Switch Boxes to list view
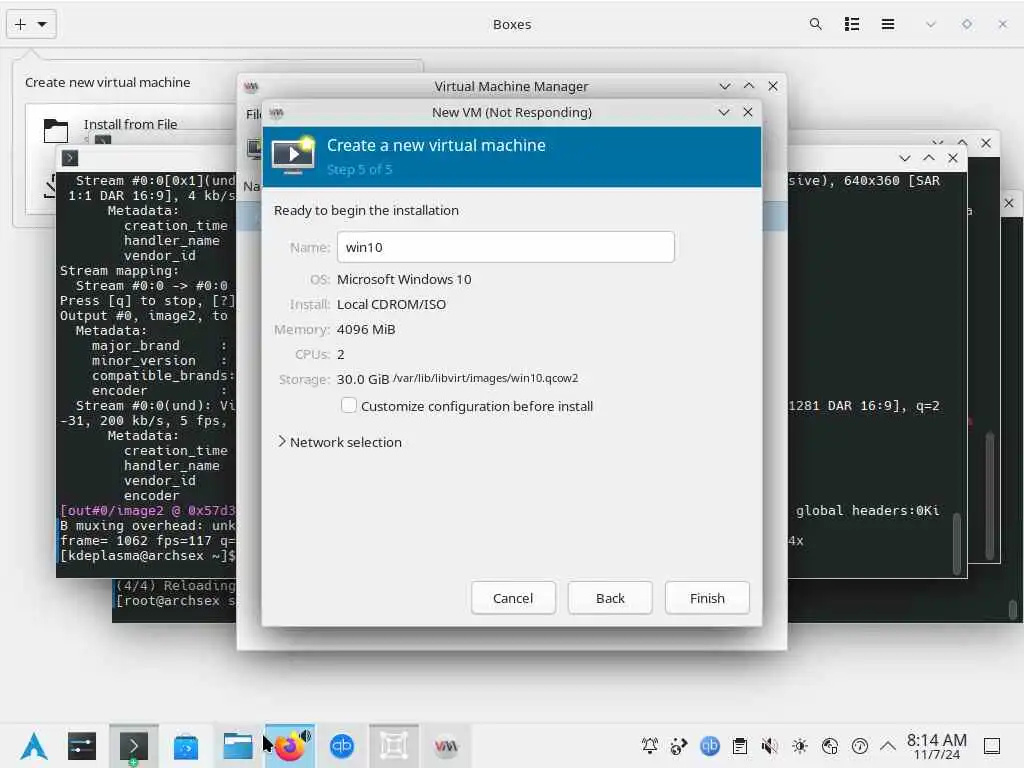1024x768 pixels. click(852, 24)
